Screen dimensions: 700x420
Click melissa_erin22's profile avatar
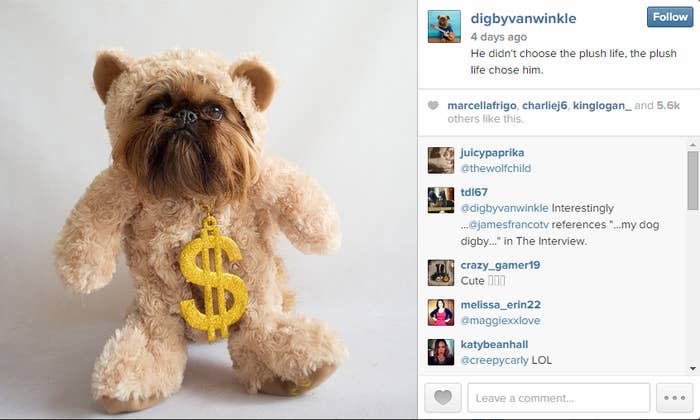point(441,312)
